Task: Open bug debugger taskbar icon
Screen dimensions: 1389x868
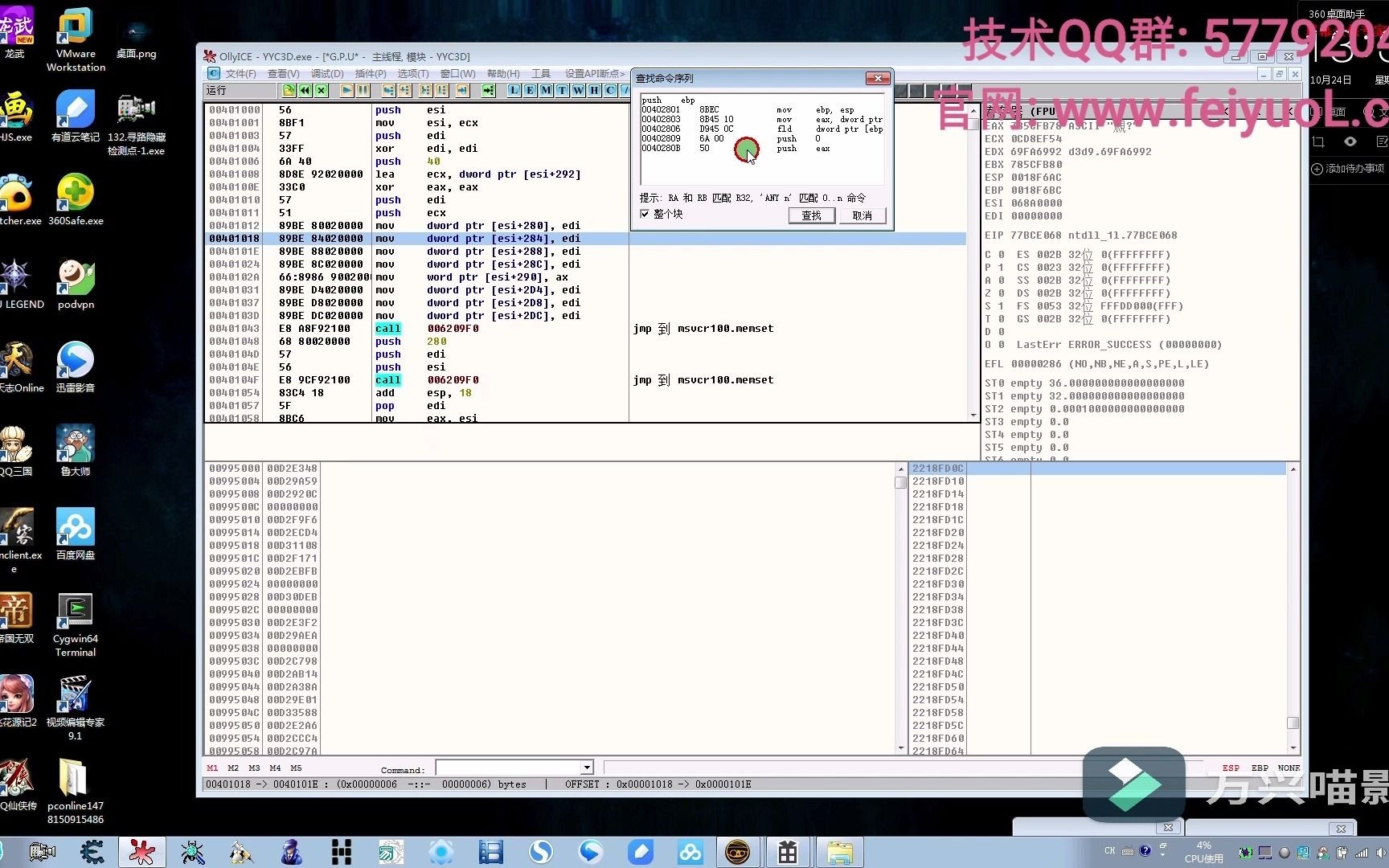Action: (192, 852)
